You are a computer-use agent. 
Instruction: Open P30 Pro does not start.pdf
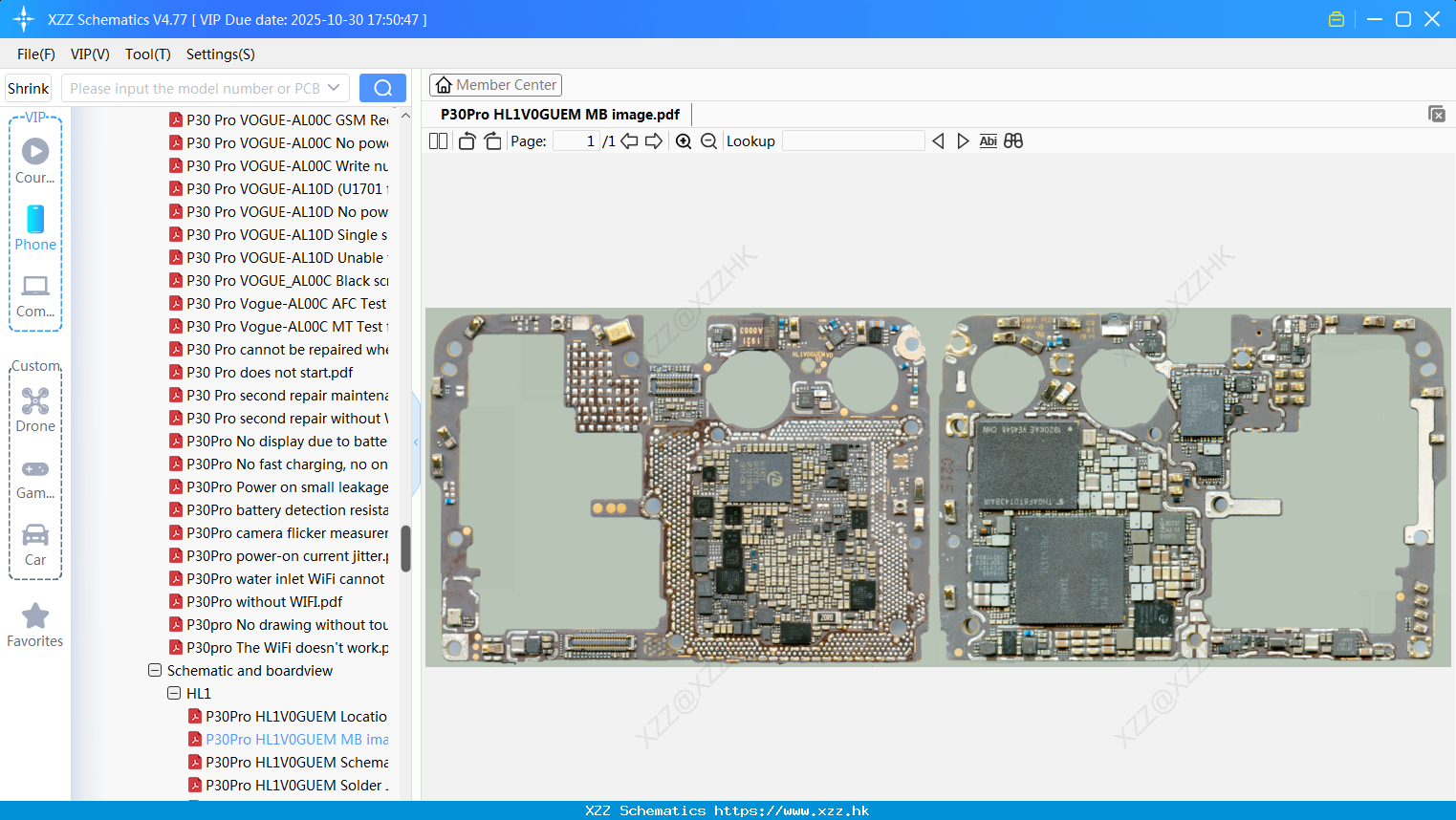262,373
